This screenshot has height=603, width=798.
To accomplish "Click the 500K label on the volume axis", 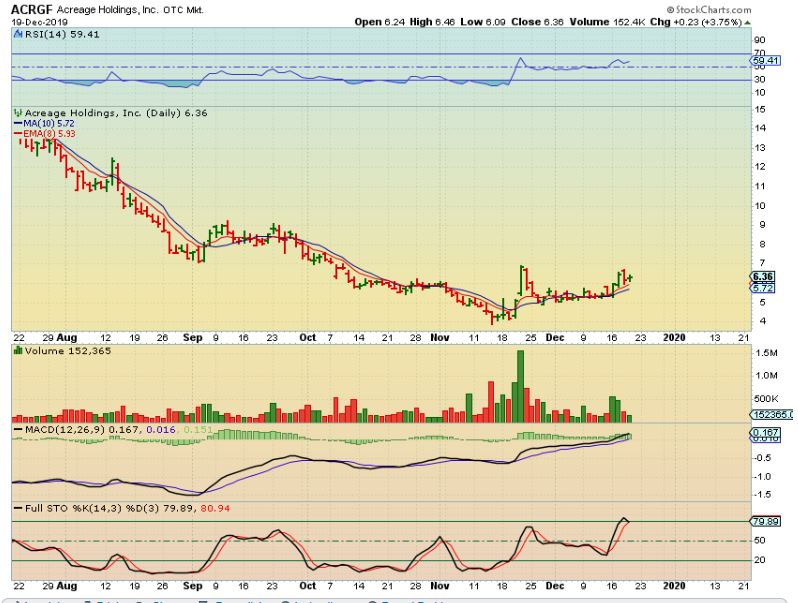I will click(766, 399).
